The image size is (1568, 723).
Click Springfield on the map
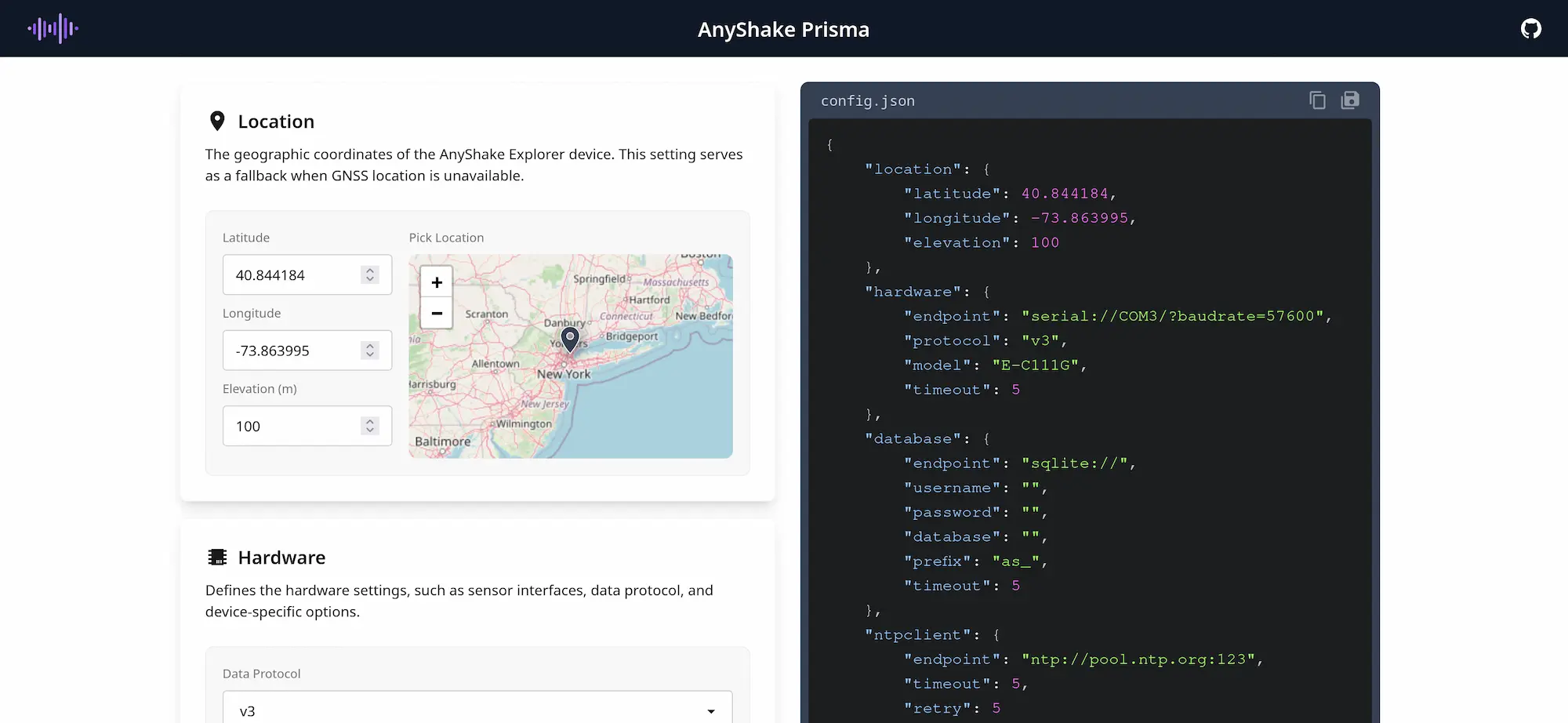point(600,278)
